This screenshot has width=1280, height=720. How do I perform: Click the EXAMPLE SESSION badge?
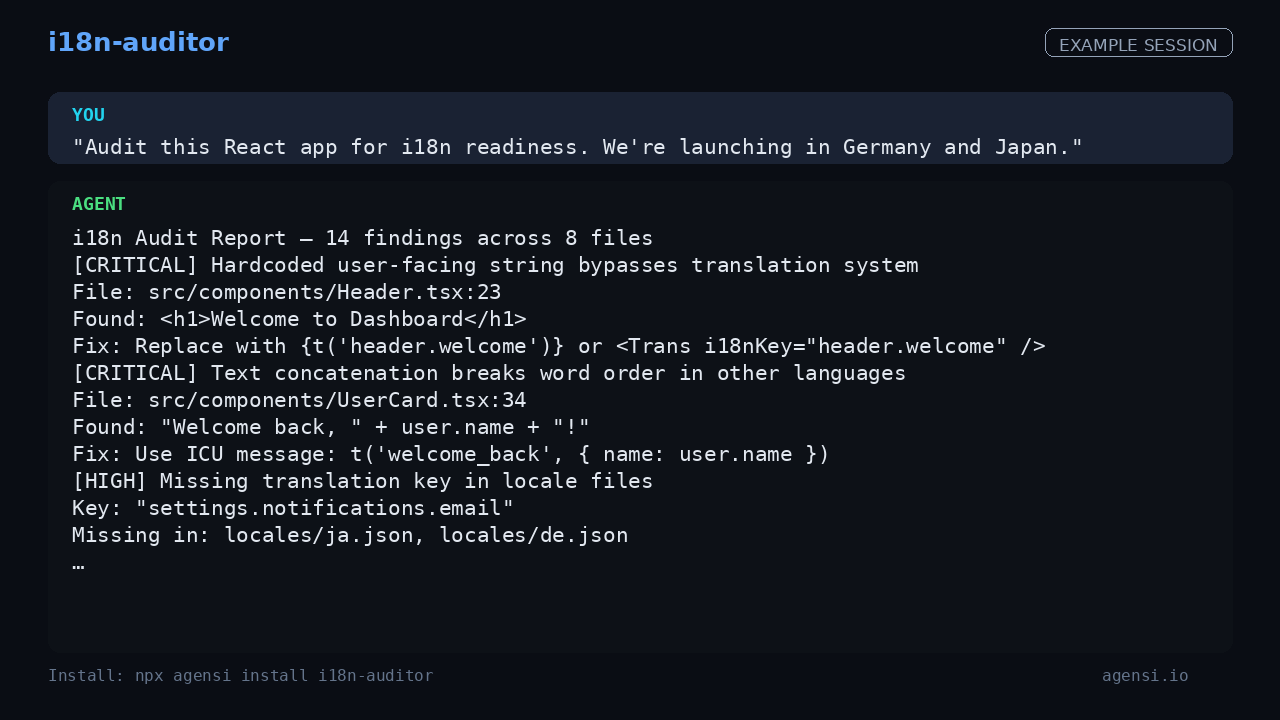(x=1138, y=43)
